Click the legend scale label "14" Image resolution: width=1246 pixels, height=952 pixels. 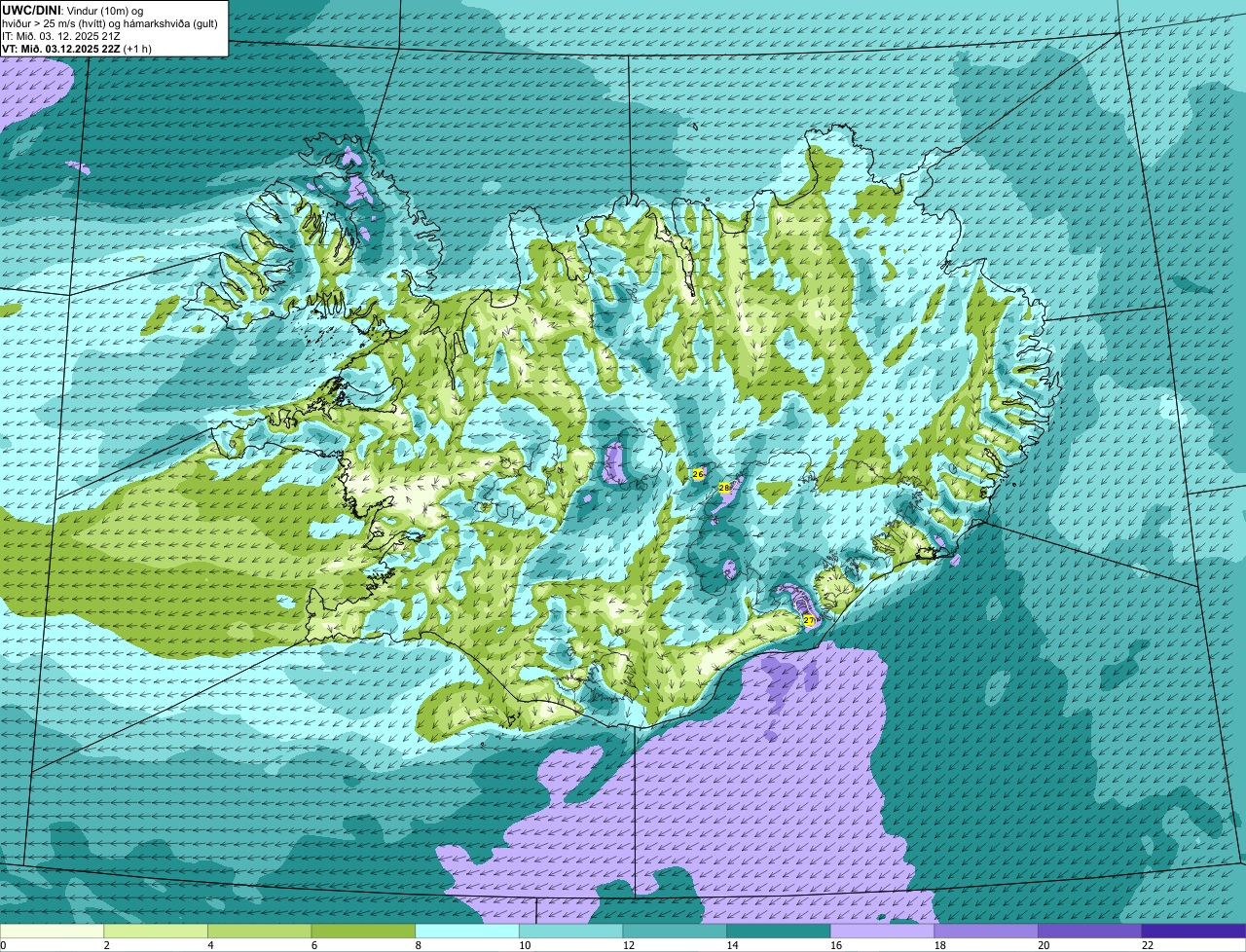pos(732,945)
